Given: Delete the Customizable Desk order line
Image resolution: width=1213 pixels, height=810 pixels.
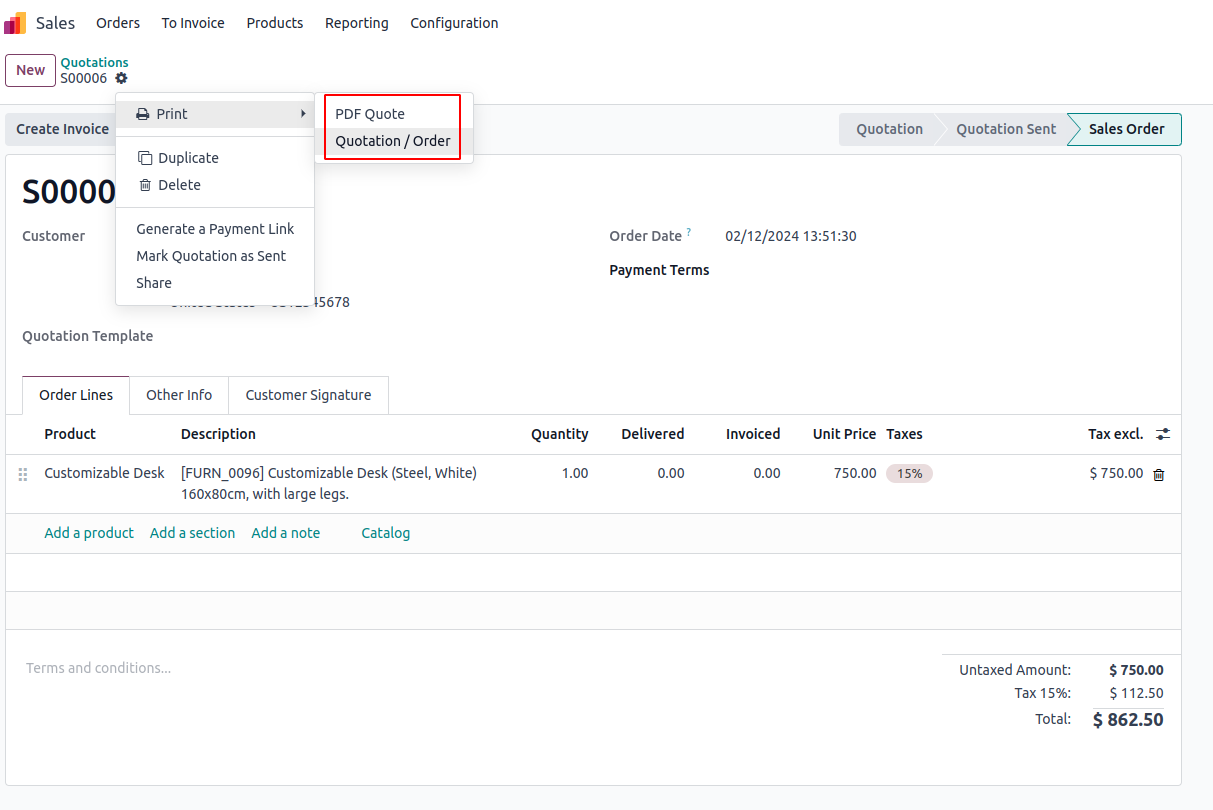Looking at the screenshot, I should [x=1159, y=475].
